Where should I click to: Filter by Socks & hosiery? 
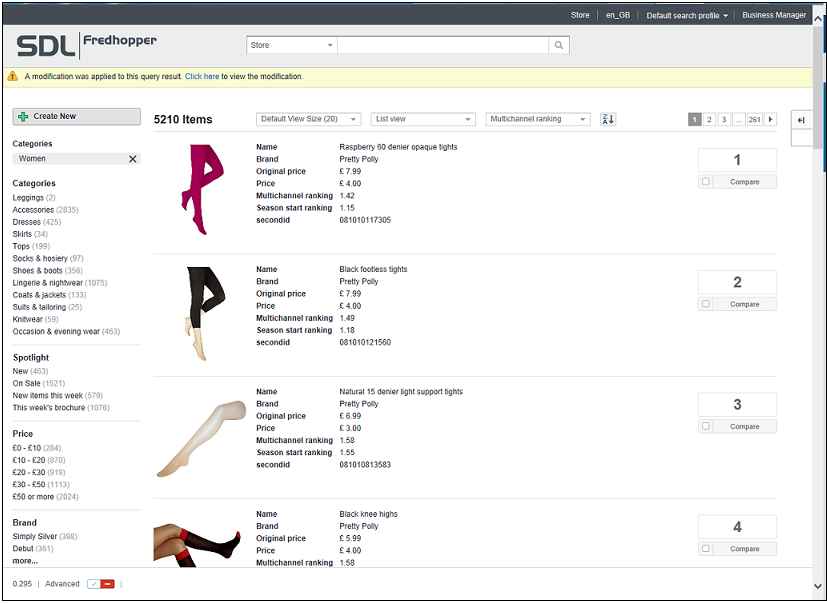48,258
